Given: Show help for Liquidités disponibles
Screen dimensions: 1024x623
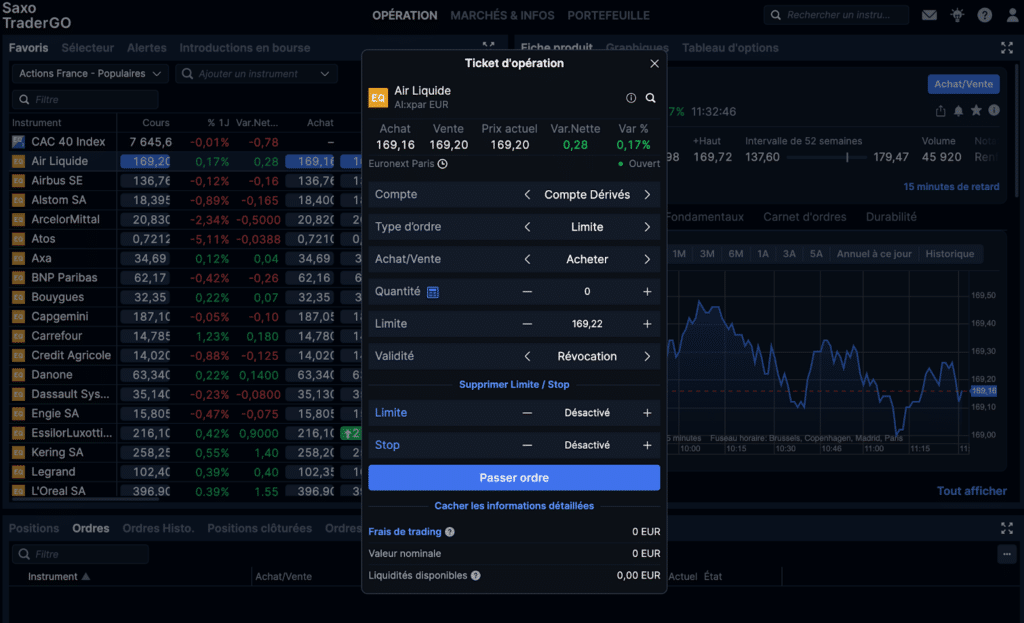Looking at the screenshot, I should point(475,575).
